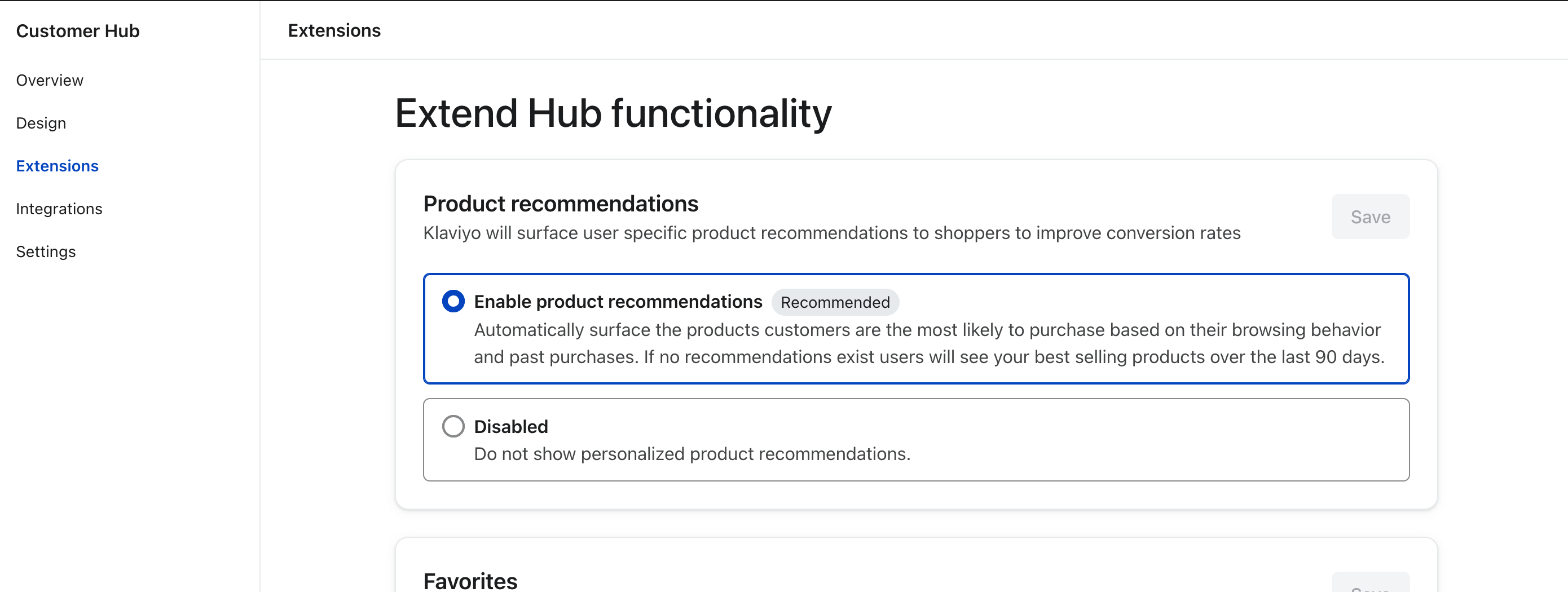Viewport: 1568px width, 592px height.
Task: Click the Enable product recommendations label text
Action: click(x=618, y=302)
